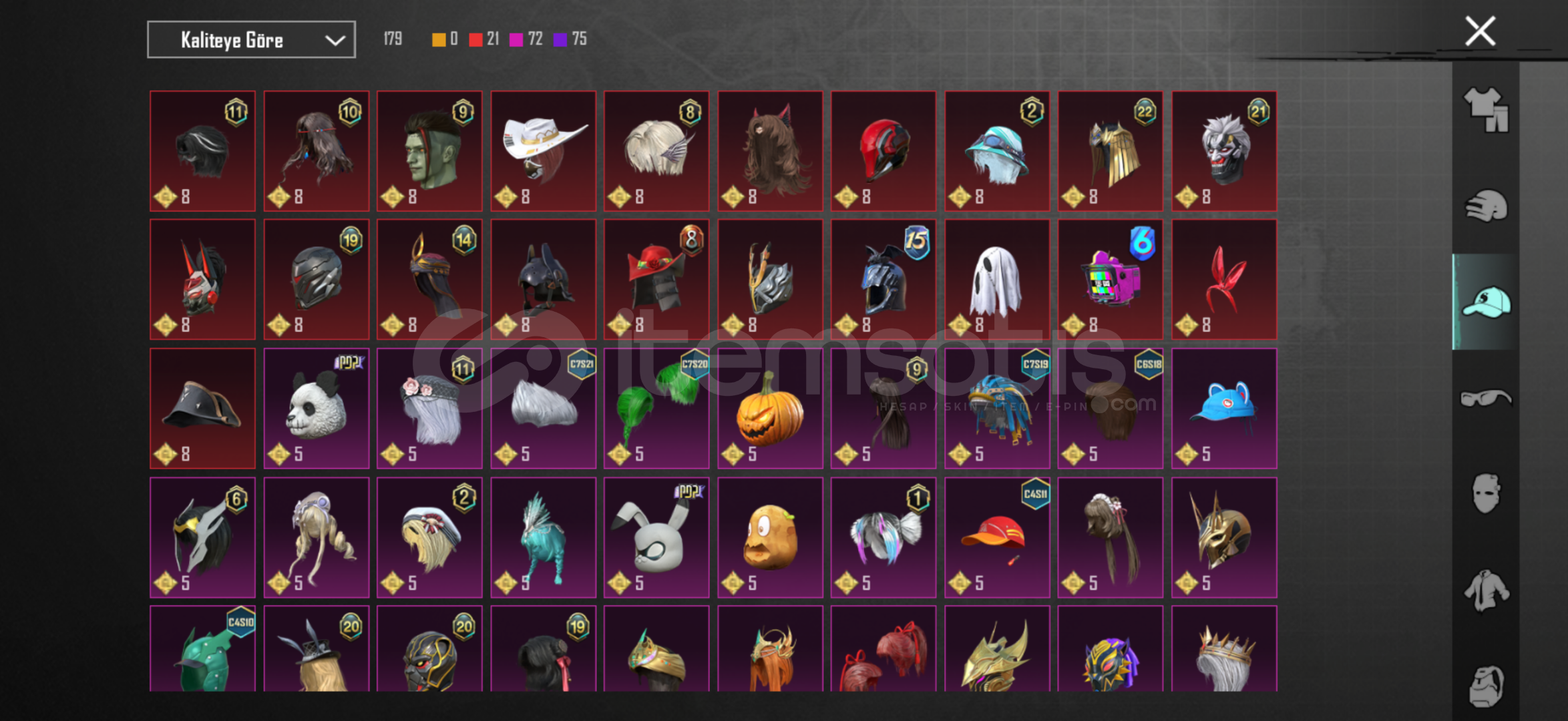The width and height of the screenshot is (1568, 721).
Task: Open the backpack category icon
Action: click(x=1486, y=686)
